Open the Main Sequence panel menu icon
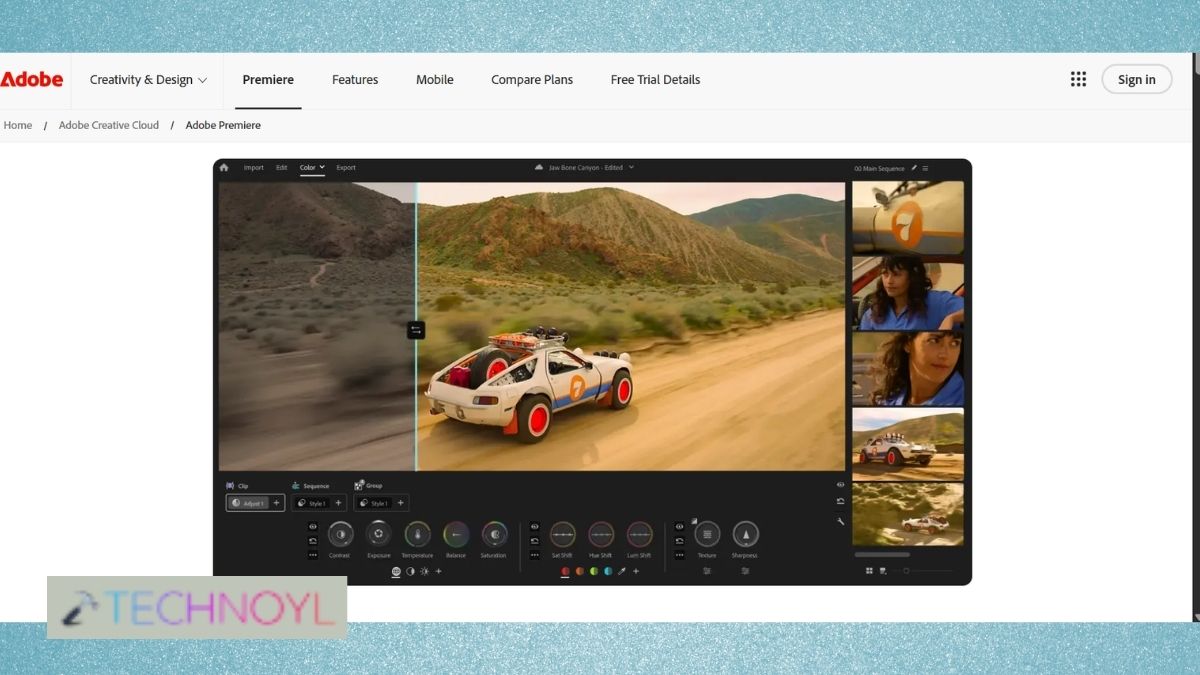This screenshot has height=675, width=1200. (x=925, y=168)
